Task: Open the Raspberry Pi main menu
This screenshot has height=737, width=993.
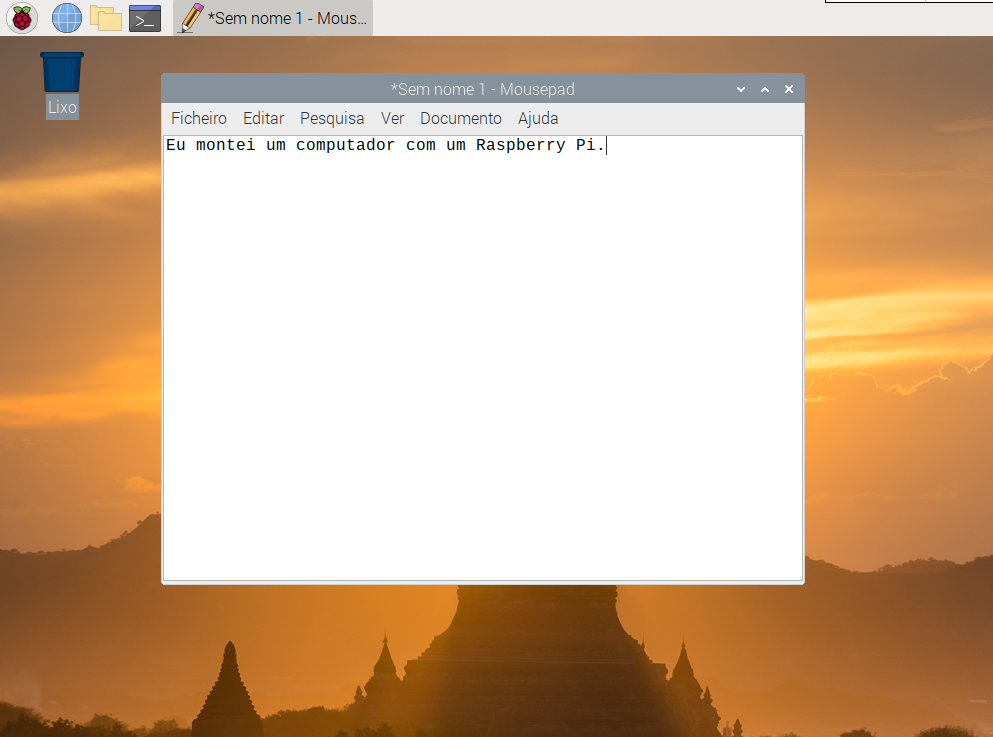Action: tap(22, 18)
